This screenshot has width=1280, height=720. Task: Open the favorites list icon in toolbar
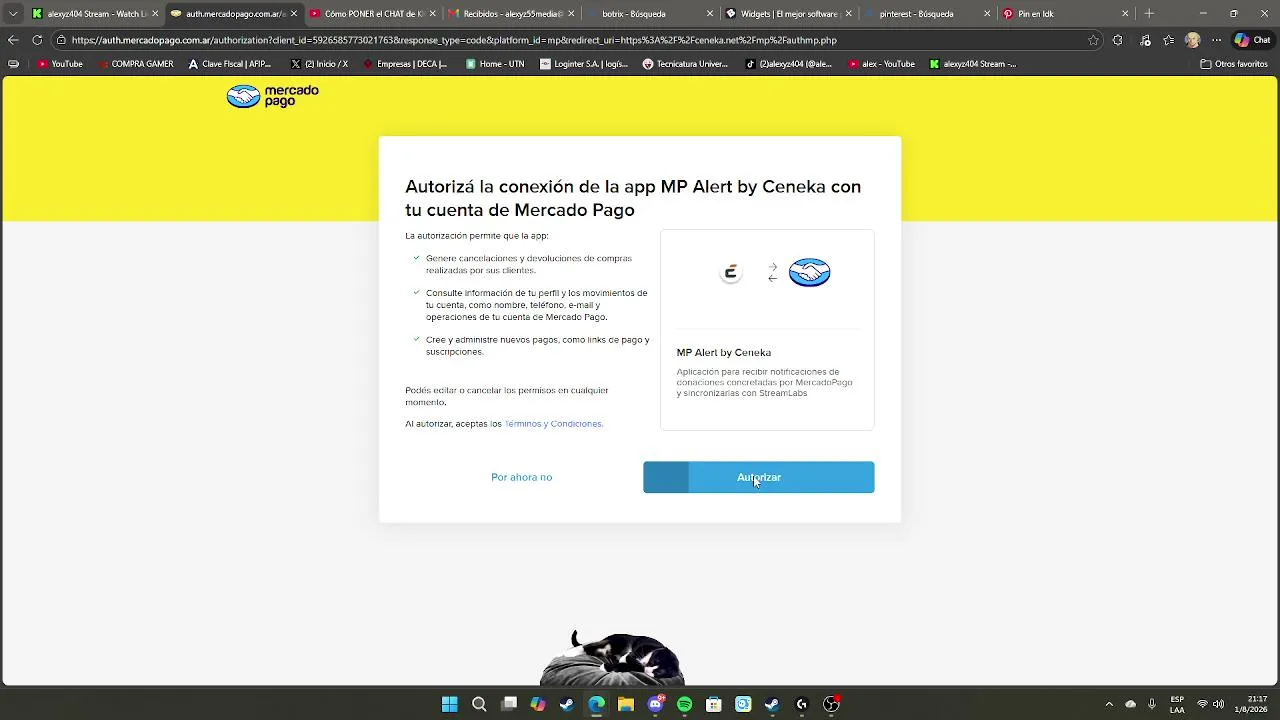(1168, 40)
